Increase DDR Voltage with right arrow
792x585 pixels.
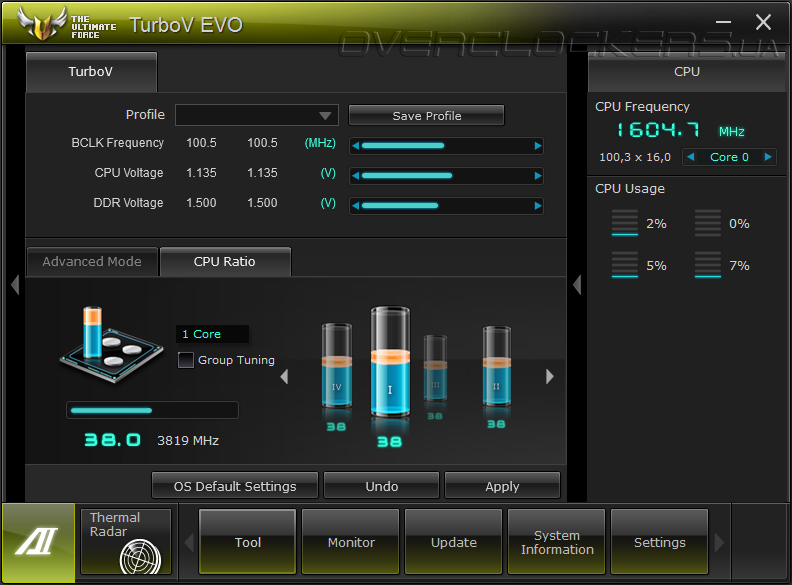(x=538, y=206)
